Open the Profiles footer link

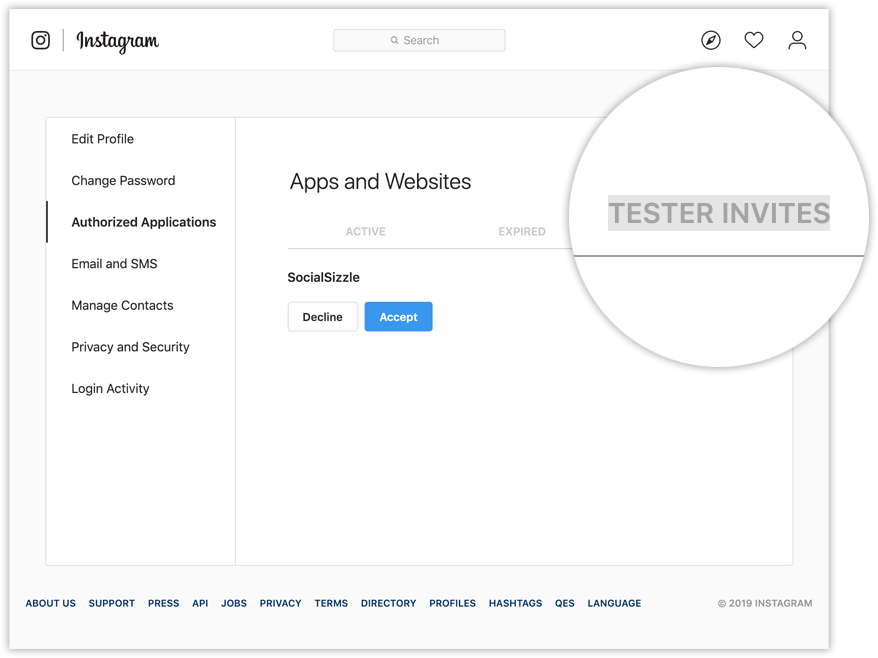point(452,603)
